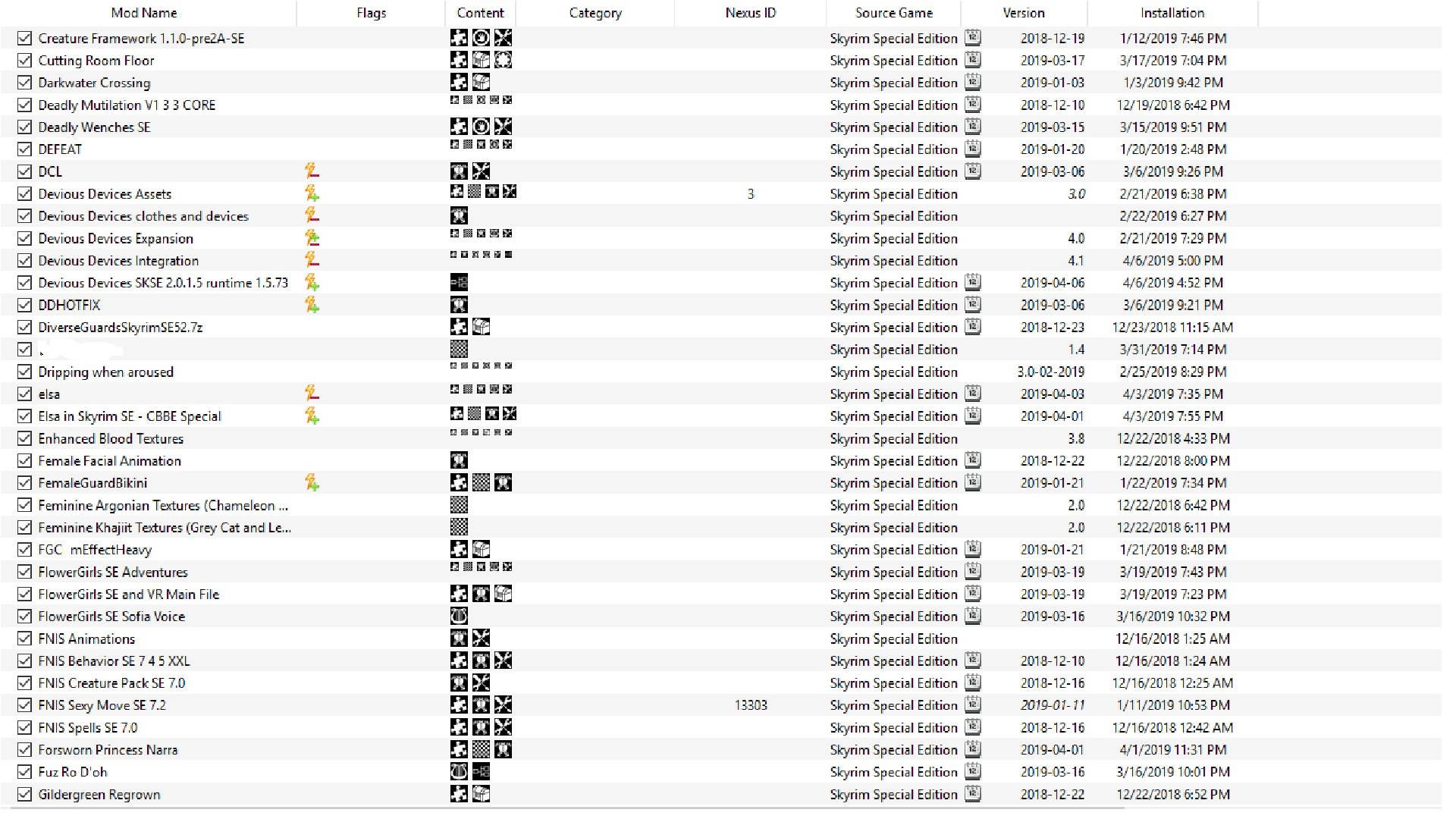Screen dimensions: 1456x819
Task: Click plugin puzzle icon in Creature Framework row
Action: pos(459,38)
